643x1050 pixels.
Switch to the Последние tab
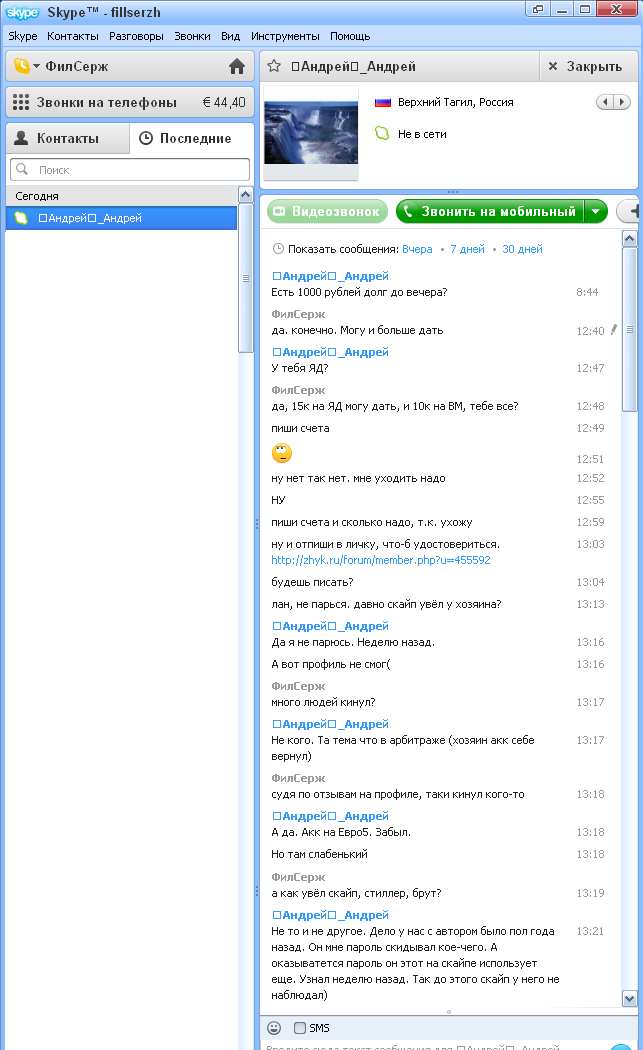coord(192,138)
